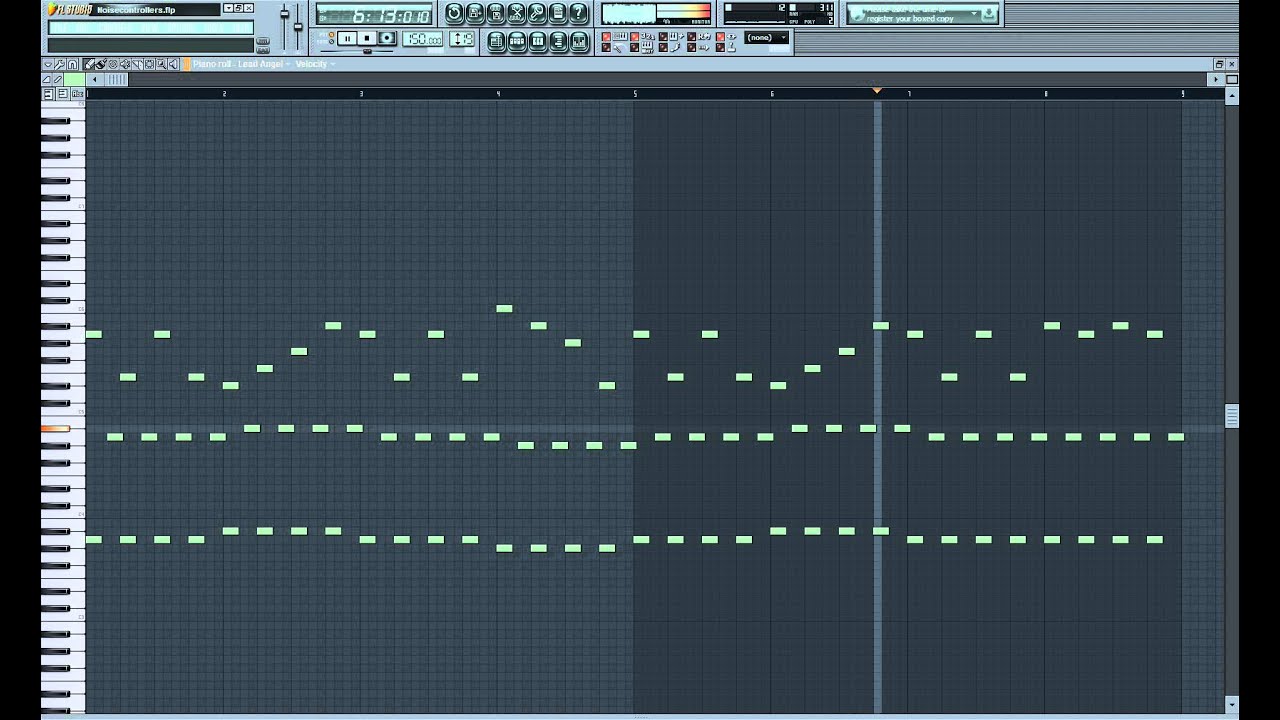Select the pencil draw tool
The image size is (1280, 720).
tap(89, 64)
